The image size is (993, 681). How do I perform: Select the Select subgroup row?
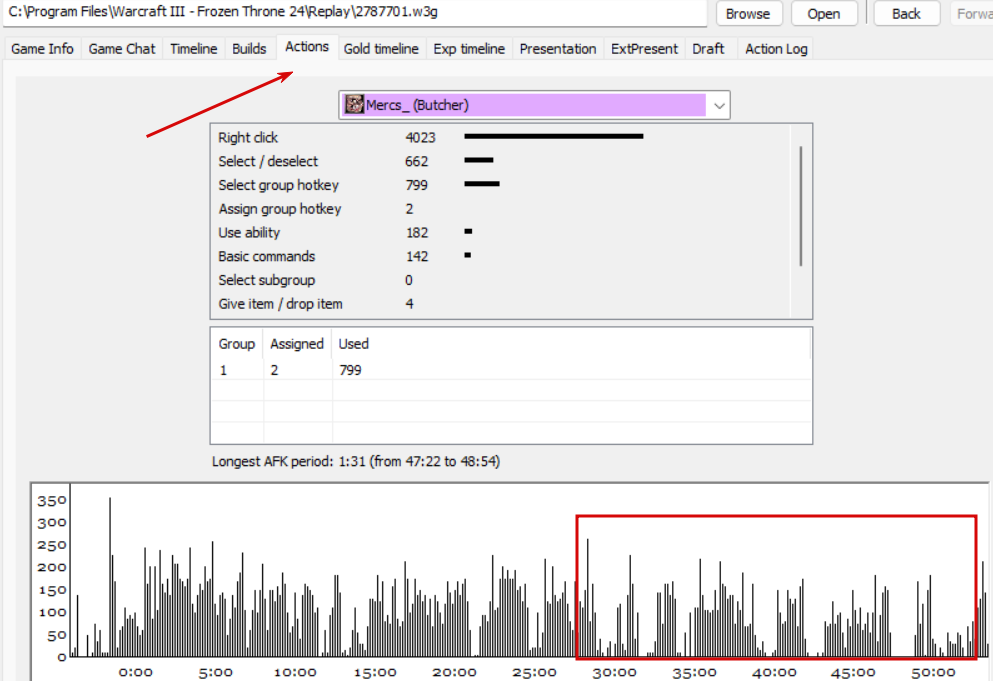point(500,280)
